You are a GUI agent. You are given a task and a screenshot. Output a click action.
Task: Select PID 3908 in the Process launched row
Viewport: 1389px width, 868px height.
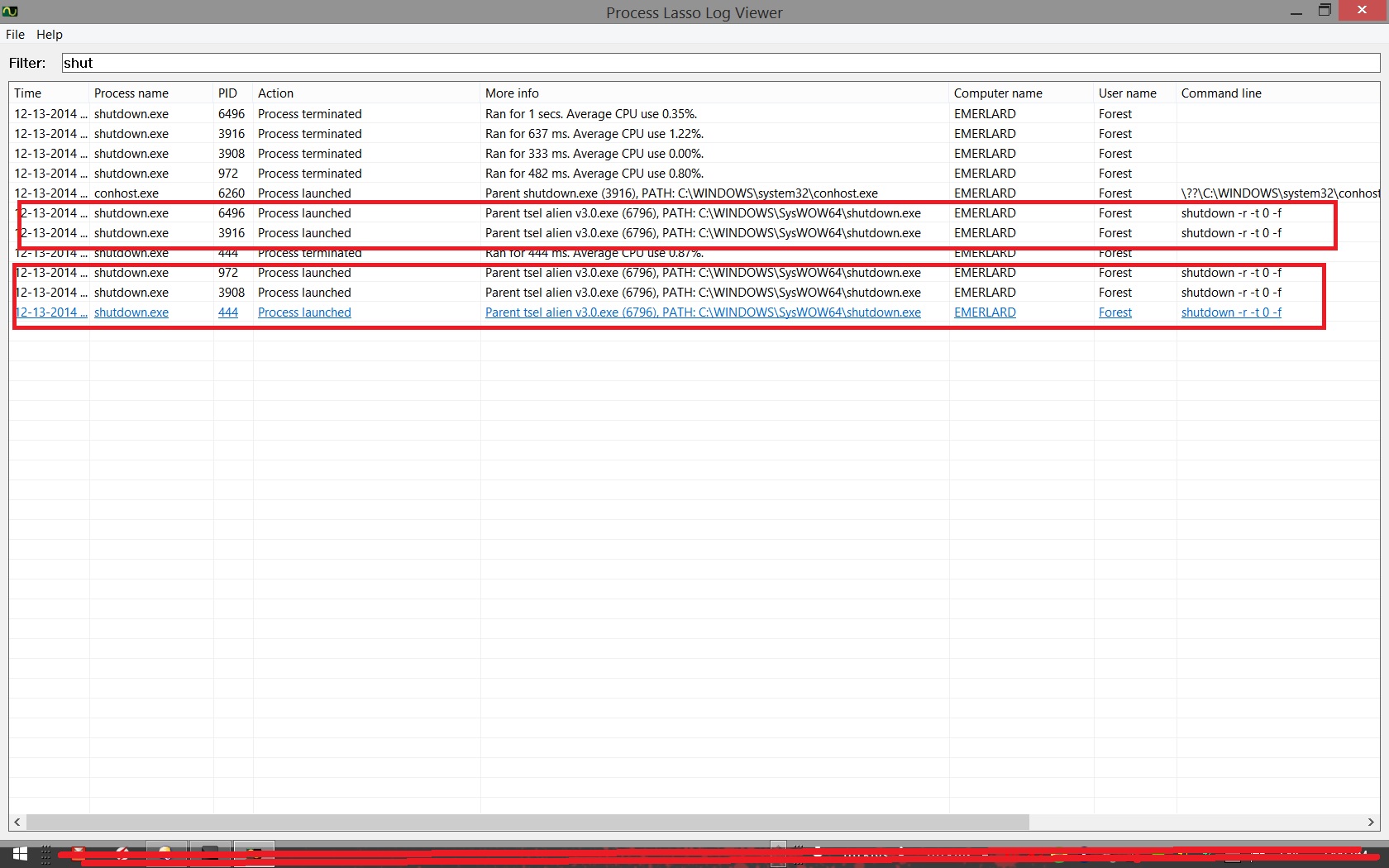231,293
